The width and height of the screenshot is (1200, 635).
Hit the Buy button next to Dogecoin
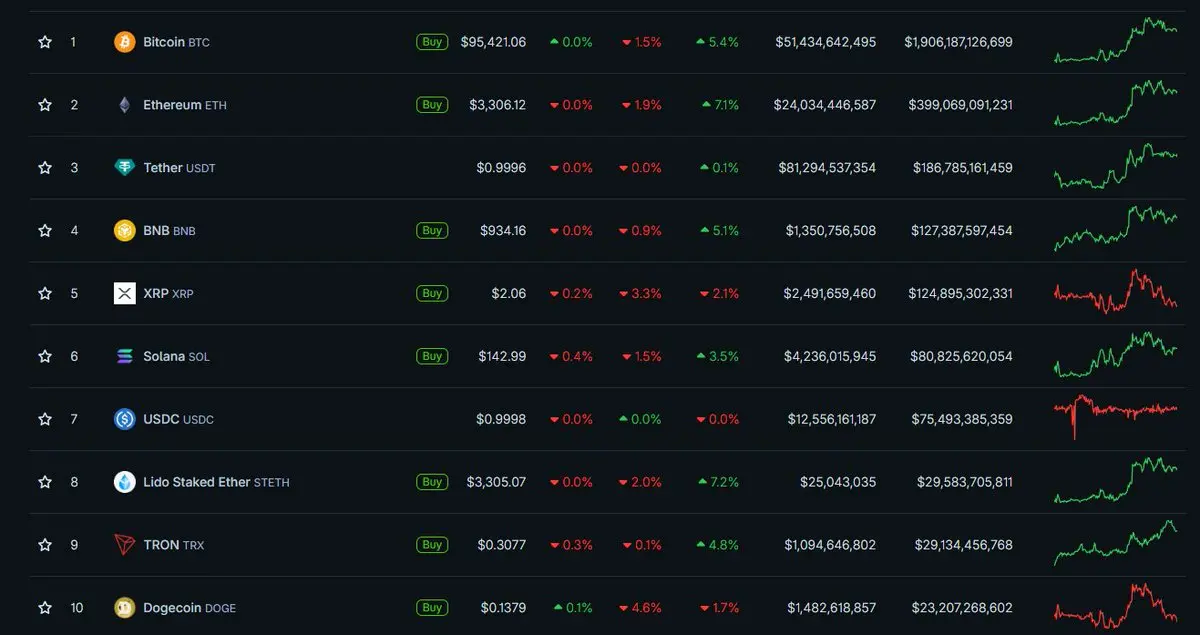click(x=432, y=607)
